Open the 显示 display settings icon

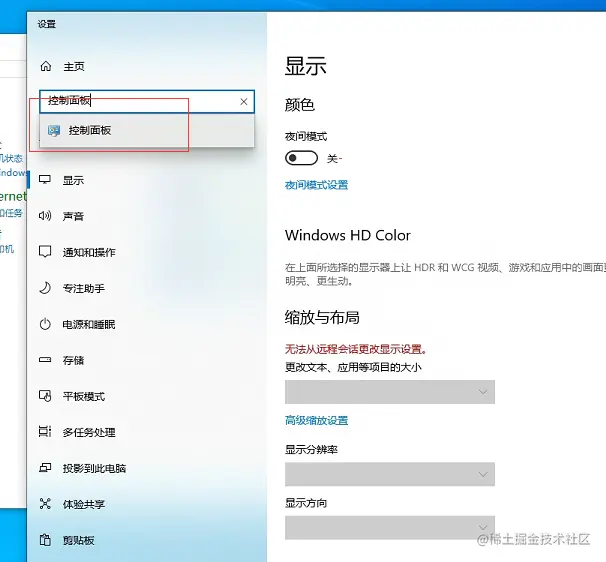[45, 180]
